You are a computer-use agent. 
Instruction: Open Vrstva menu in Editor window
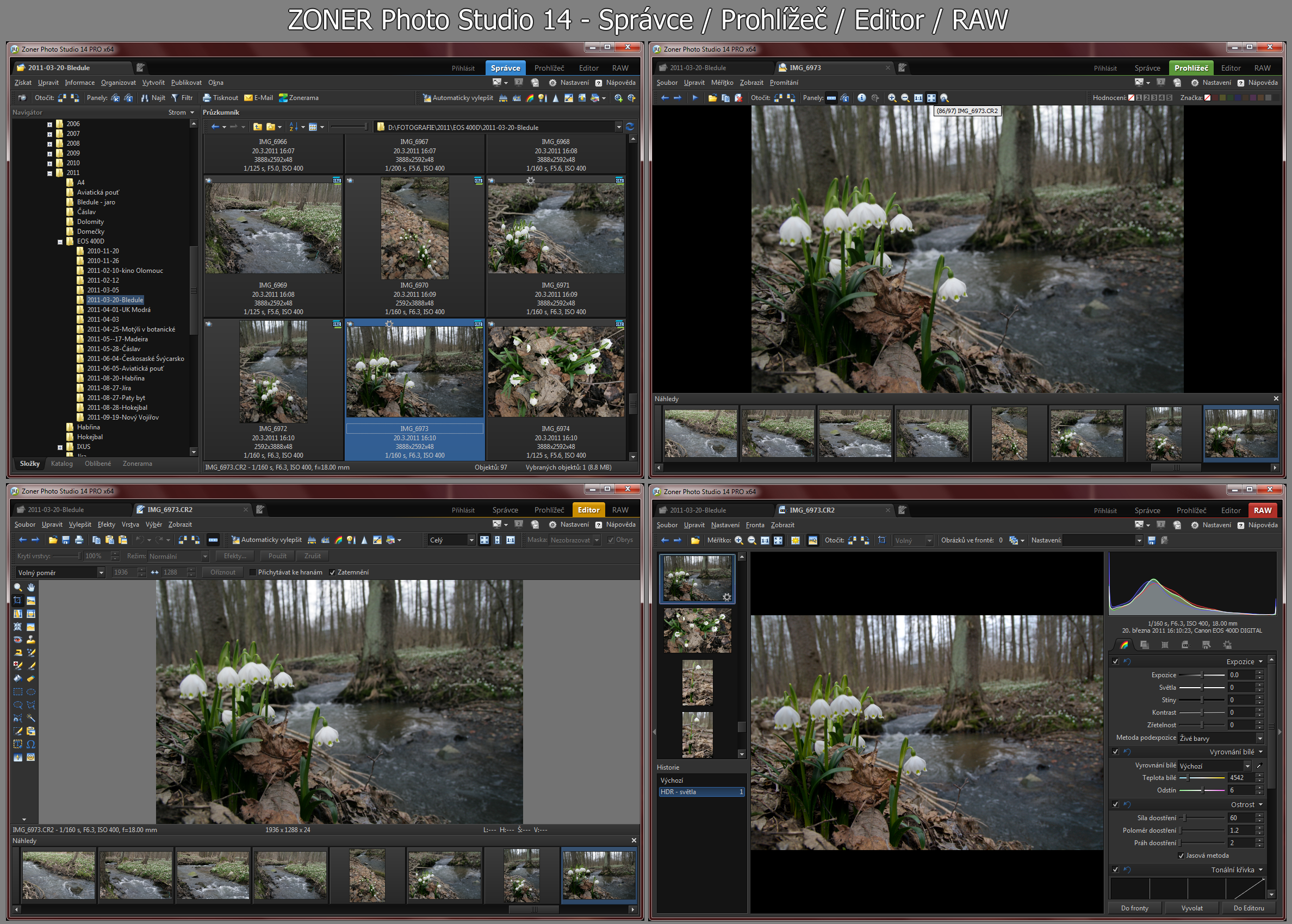pos(131,525)
